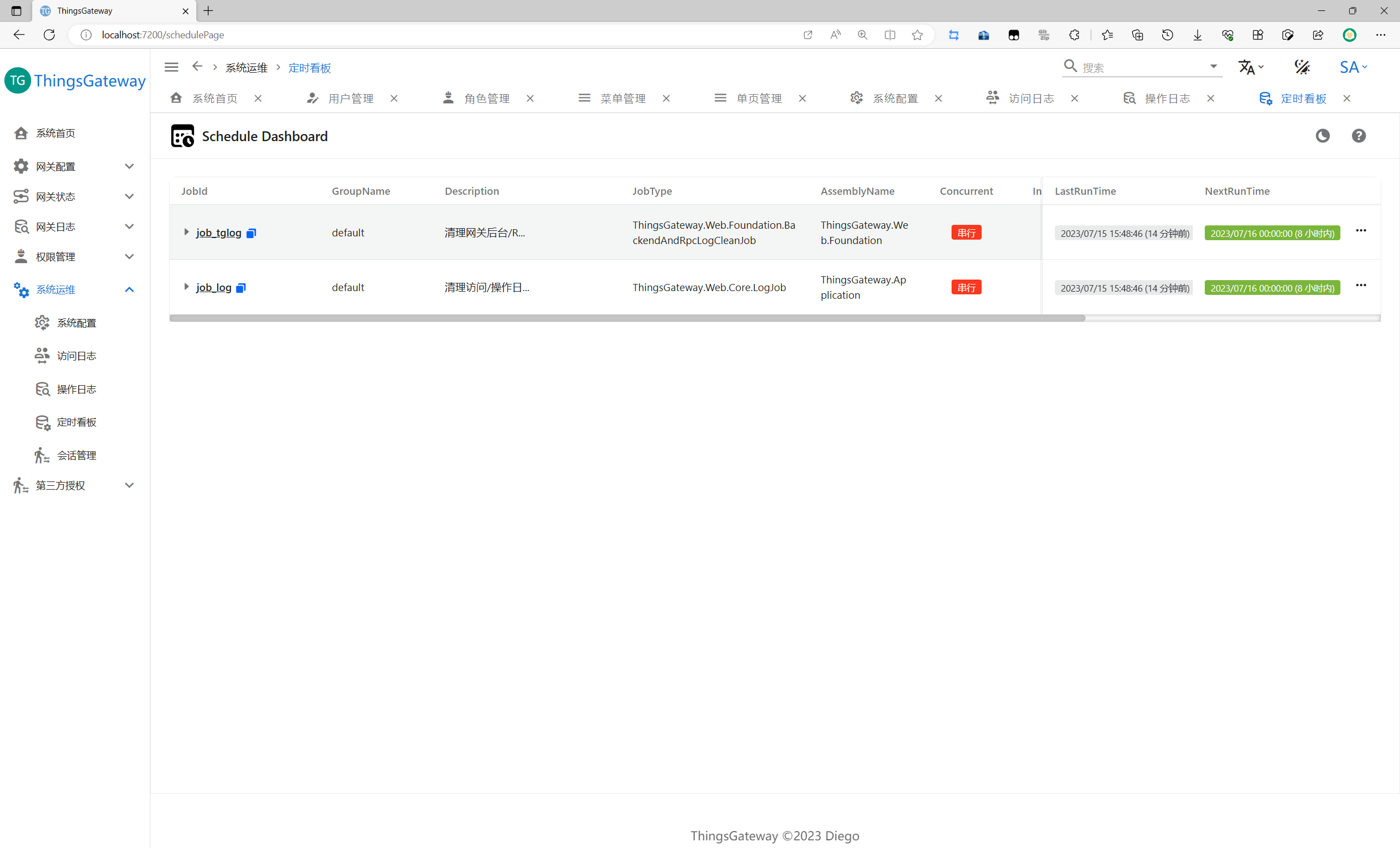
Task: Click the clock icon beside the help icon
Action: (x=1323, y=136)
